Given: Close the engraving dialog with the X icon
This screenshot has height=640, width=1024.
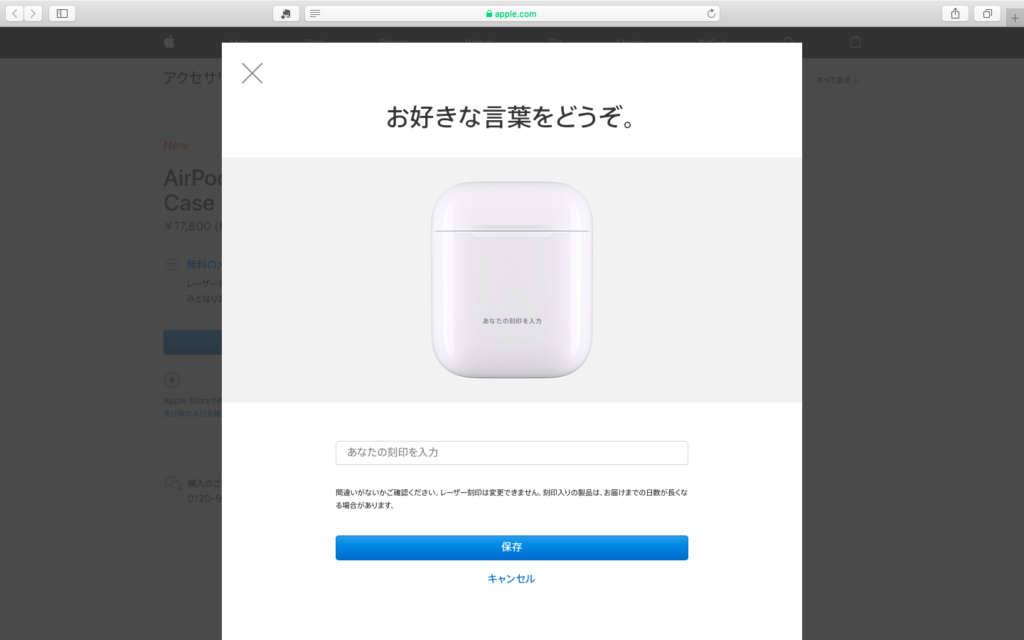Looking at the screenshot, I should click(x=252, y=73).
